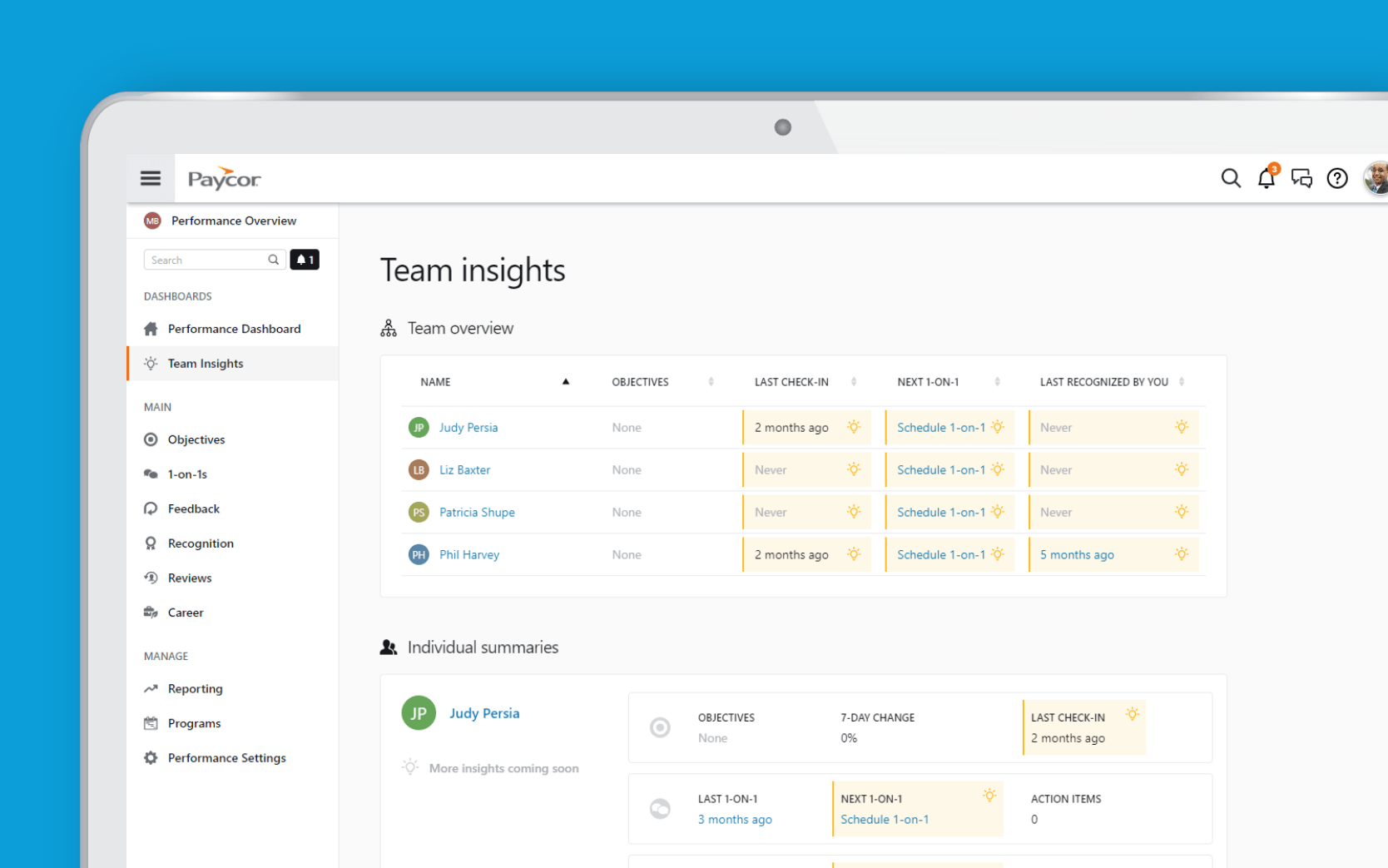Sort table by Objectives column

click(711, 382)
